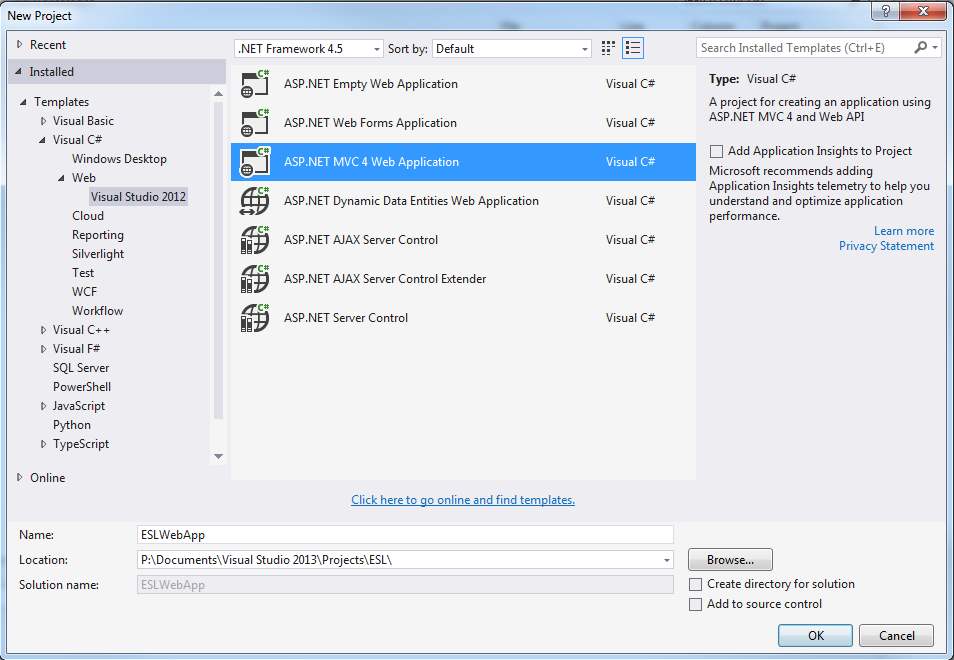Select the Workflow templates category
The height and width of the screenshot is (660, 954).
[97, 311]
